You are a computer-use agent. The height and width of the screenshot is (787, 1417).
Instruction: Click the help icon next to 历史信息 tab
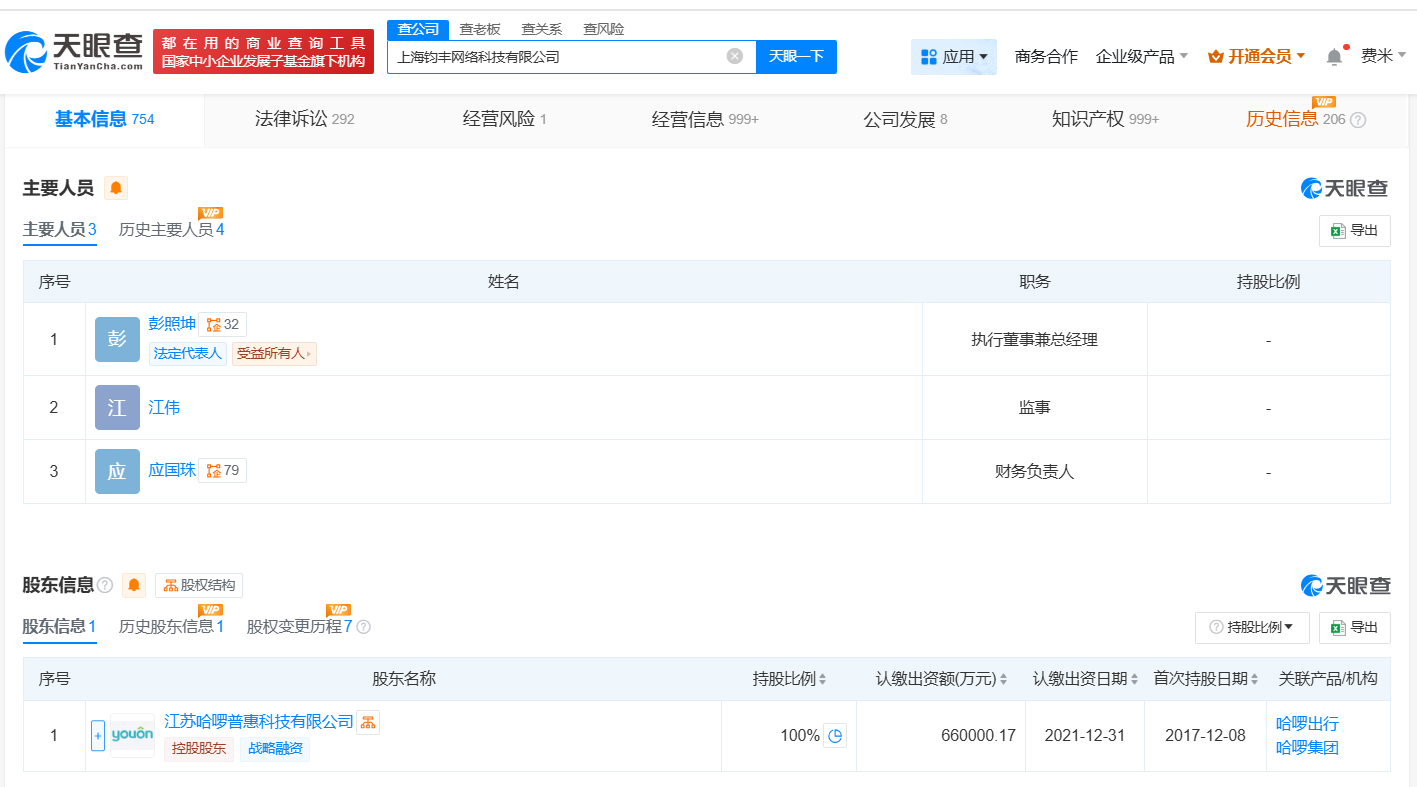pyautogui.click(x=1357, y=120)
